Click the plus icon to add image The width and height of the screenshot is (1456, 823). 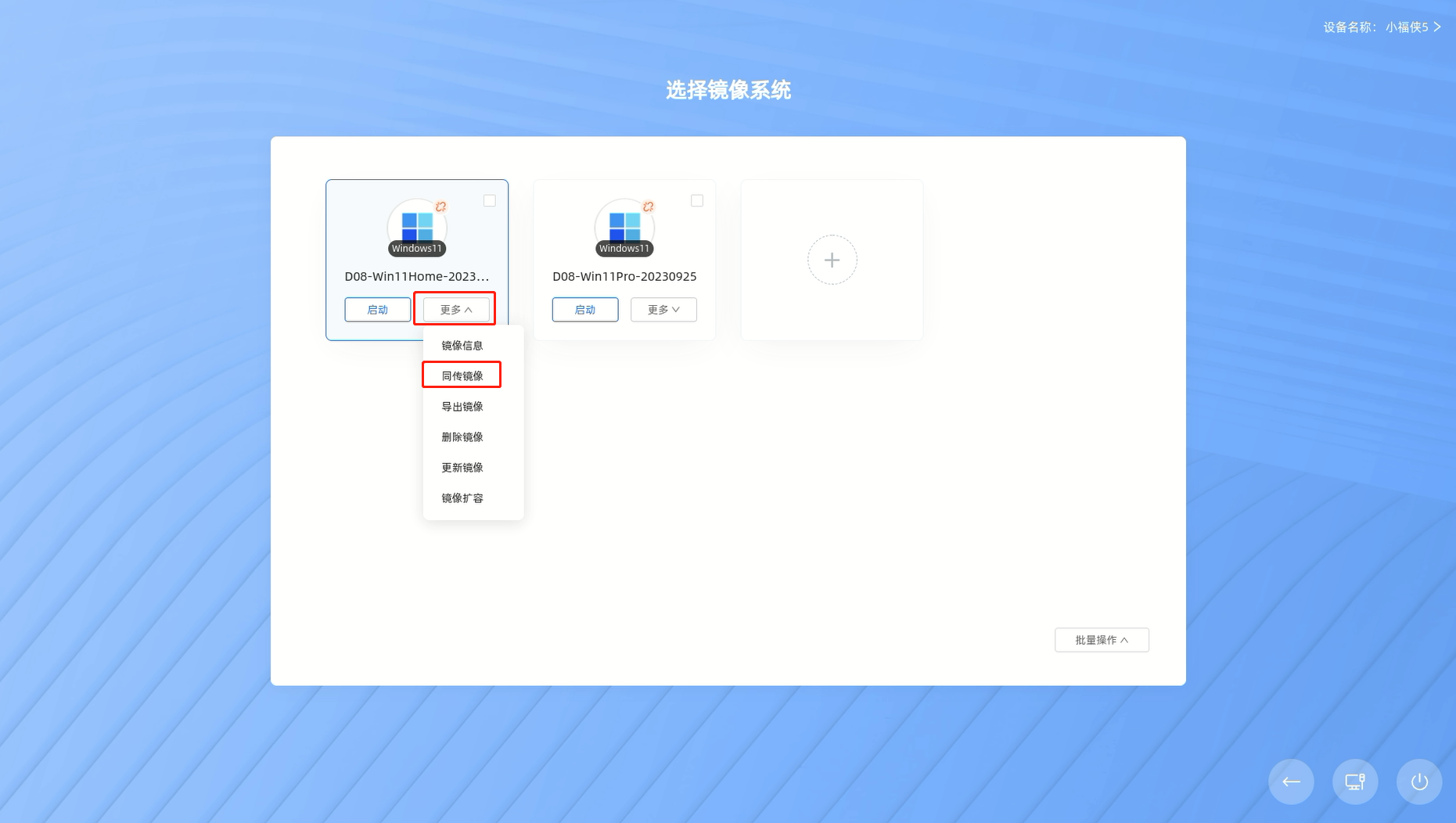832,260
